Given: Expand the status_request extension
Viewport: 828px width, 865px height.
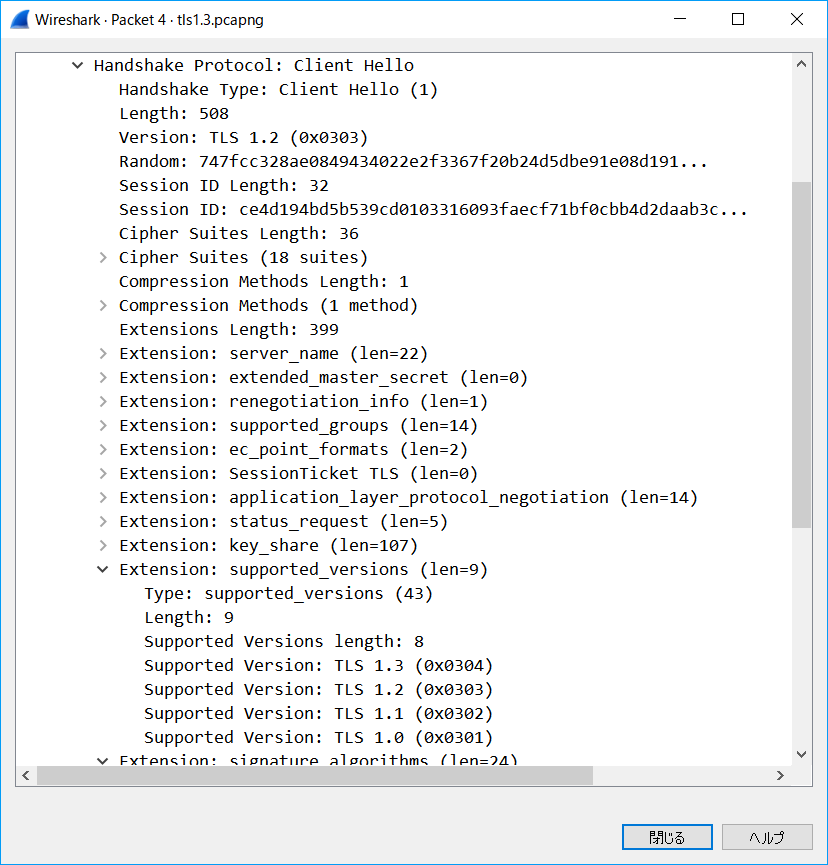Looking at the screenshot, I should point(103,521).
